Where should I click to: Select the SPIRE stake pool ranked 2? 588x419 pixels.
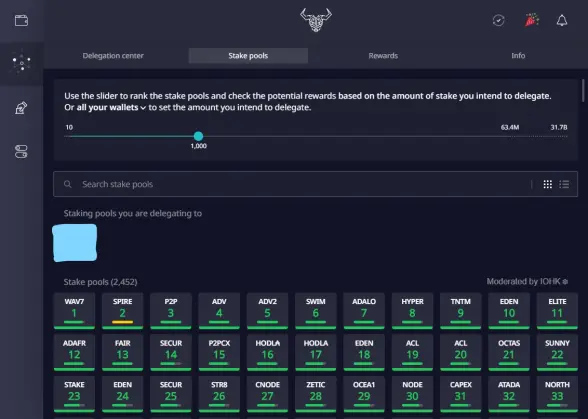123,311
